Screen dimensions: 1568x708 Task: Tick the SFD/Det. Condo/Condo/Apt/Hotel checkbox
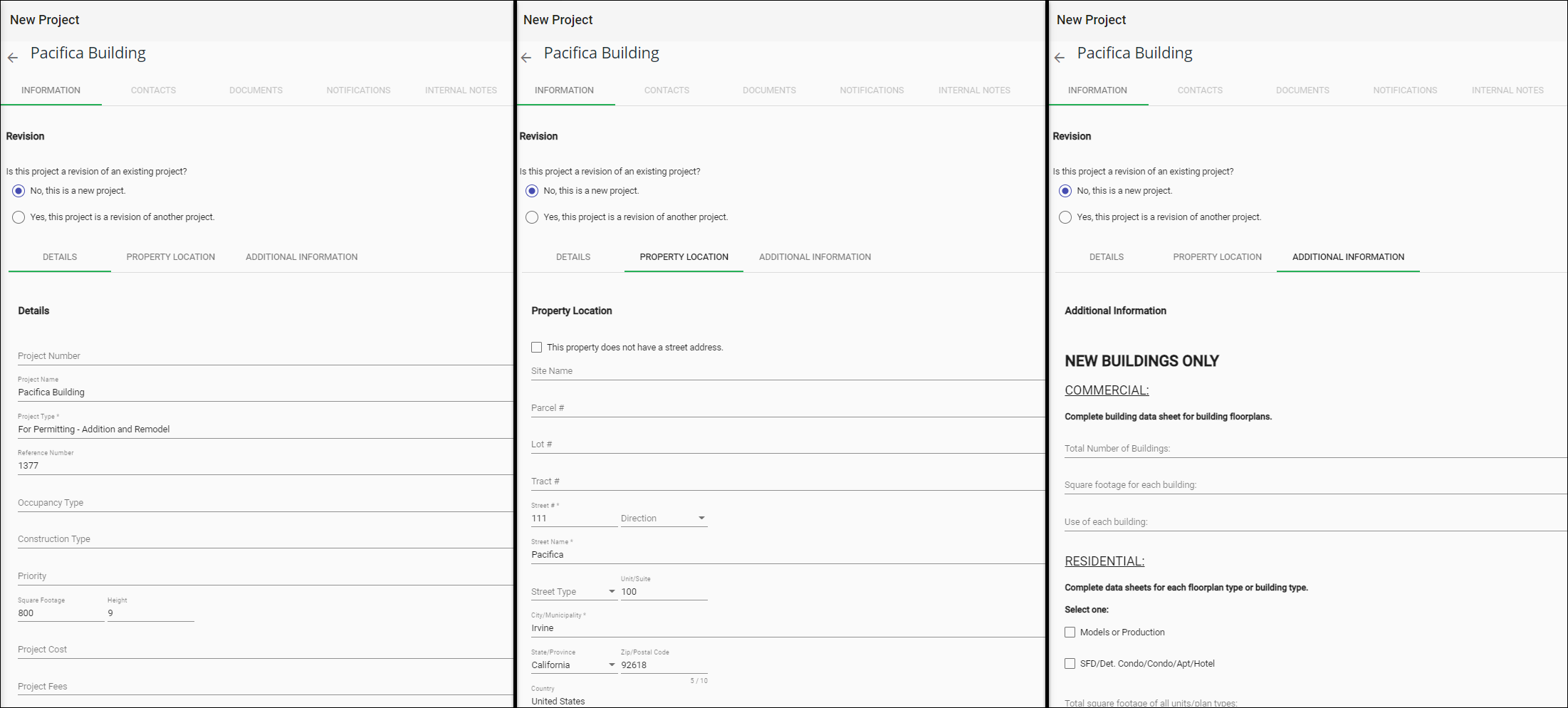(1070, 664)
